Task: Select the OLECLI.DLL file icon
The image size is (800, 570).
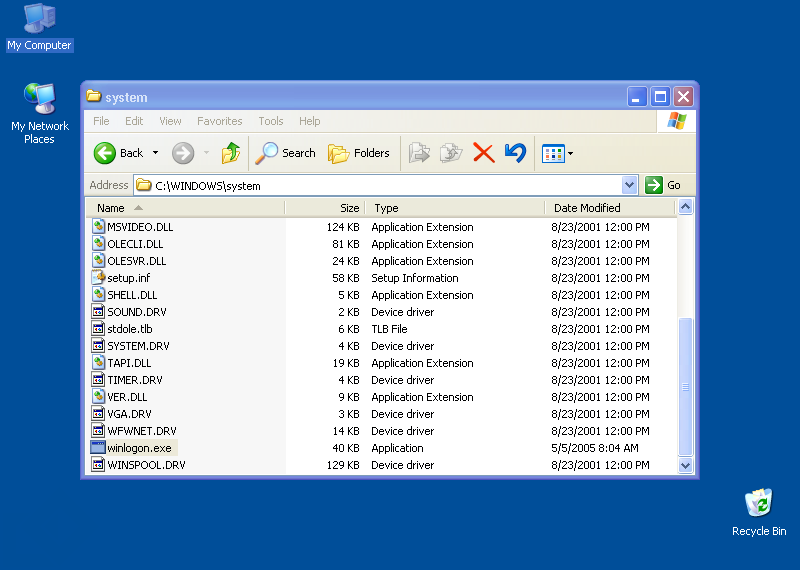Action: pyautogui.click(x=98, y=243)
